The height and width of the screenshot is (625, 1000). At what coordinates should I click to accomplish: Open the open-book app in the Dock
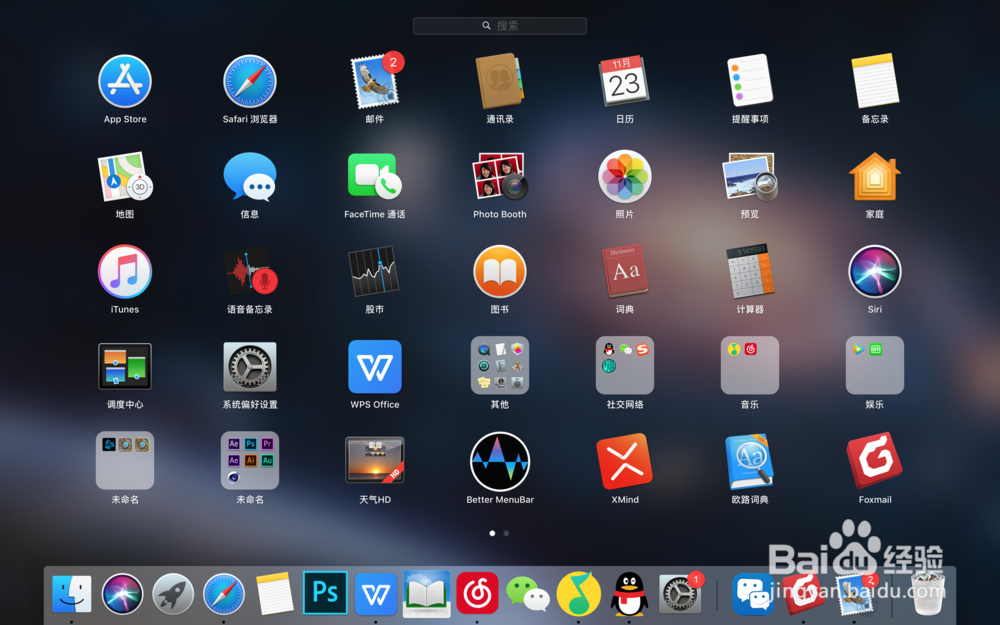coord(427,594)
